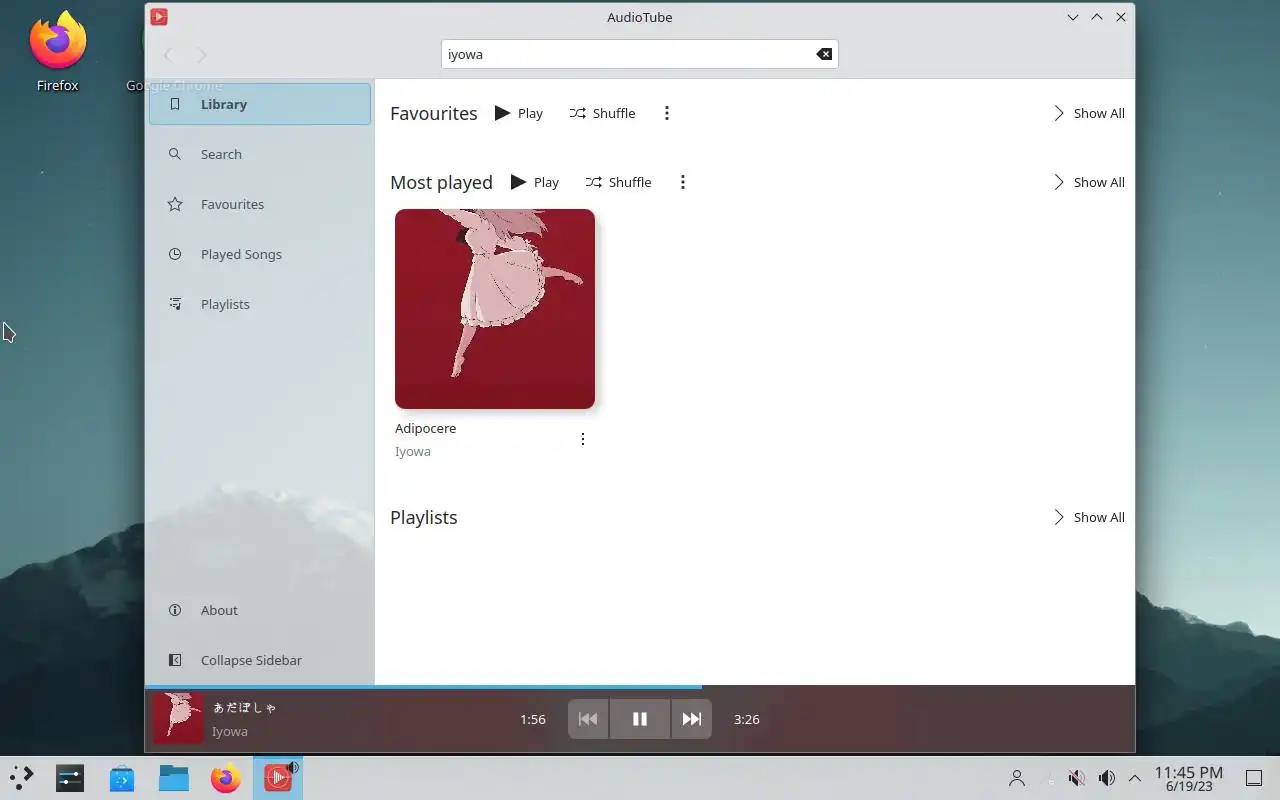Click the Adipocere album cover
Screen dimensions: 1280x800
pos(495,309)
